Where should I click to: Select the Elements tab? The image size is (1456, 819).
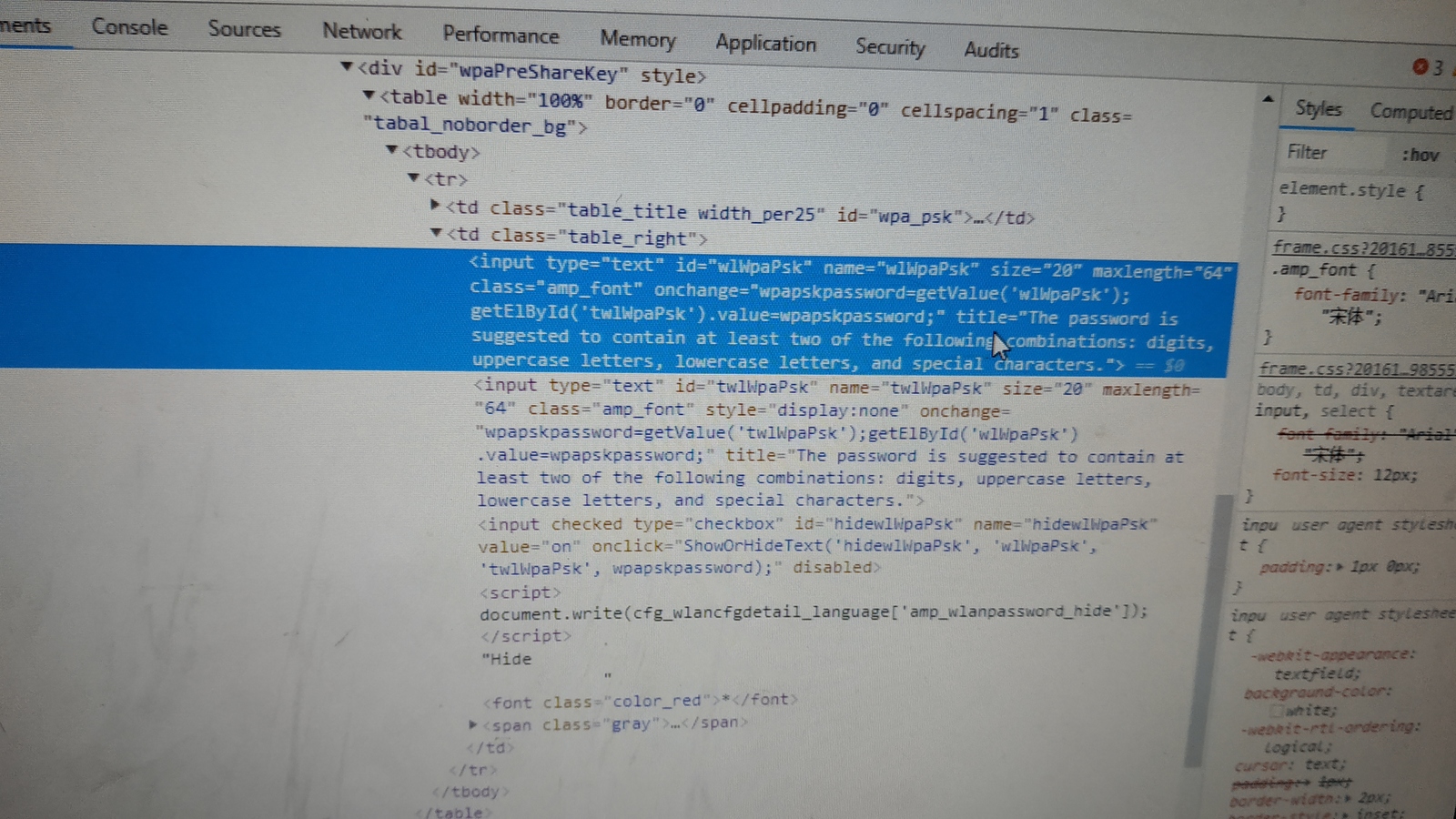(x=25, y=25)
